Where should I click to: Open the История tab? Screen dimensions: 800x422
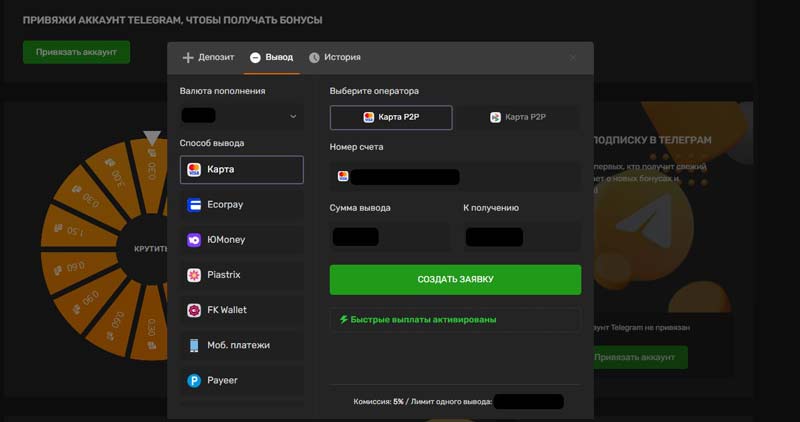click(335, 58)
